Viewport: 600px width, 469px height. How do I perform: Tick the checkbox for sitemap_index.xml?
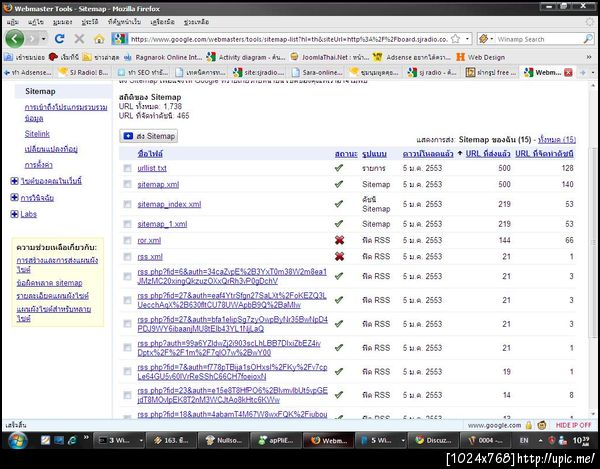coord(127,204)
